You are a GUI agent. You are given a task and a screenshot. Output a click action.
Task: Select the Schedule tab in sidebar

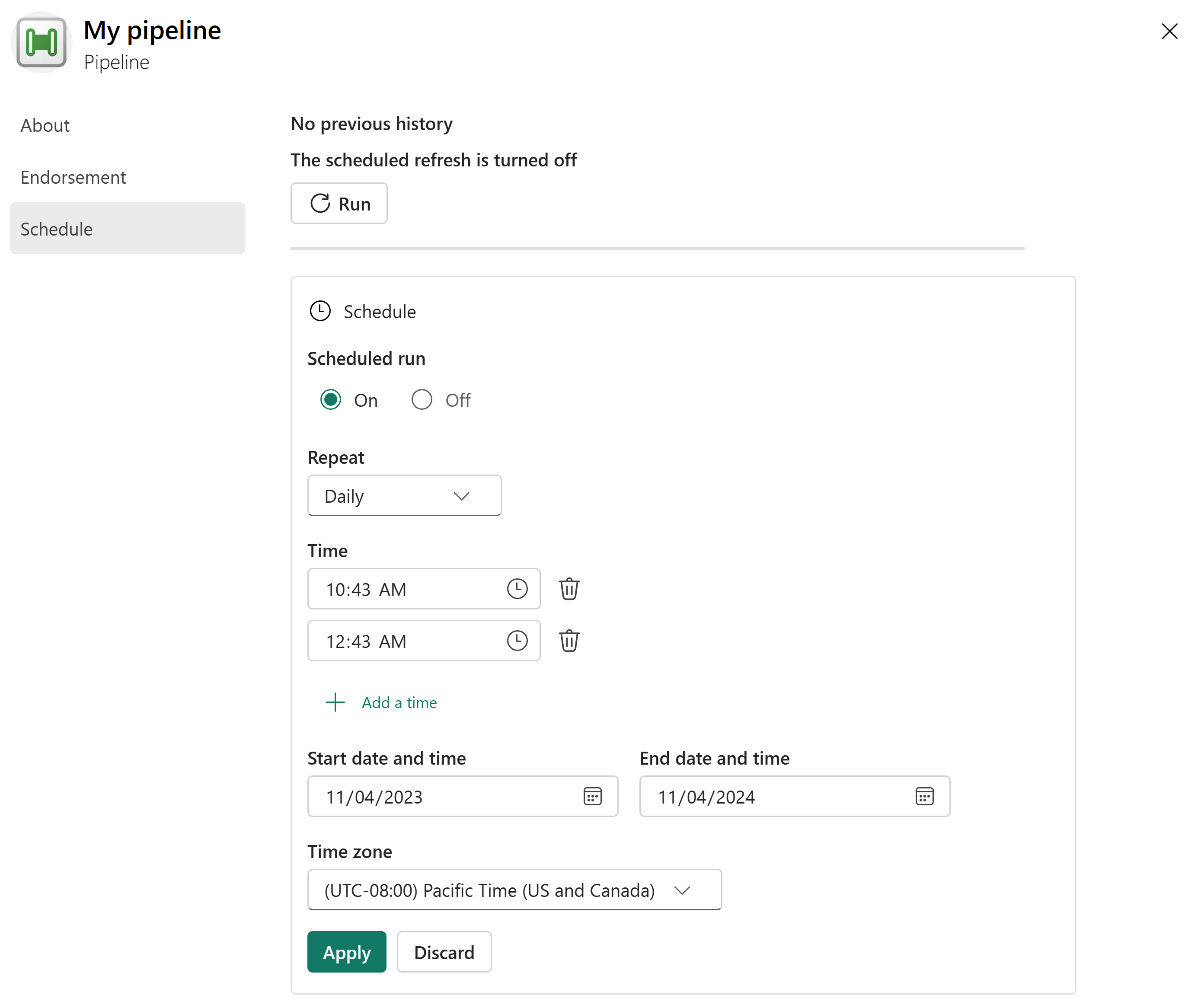click(128, 229)
